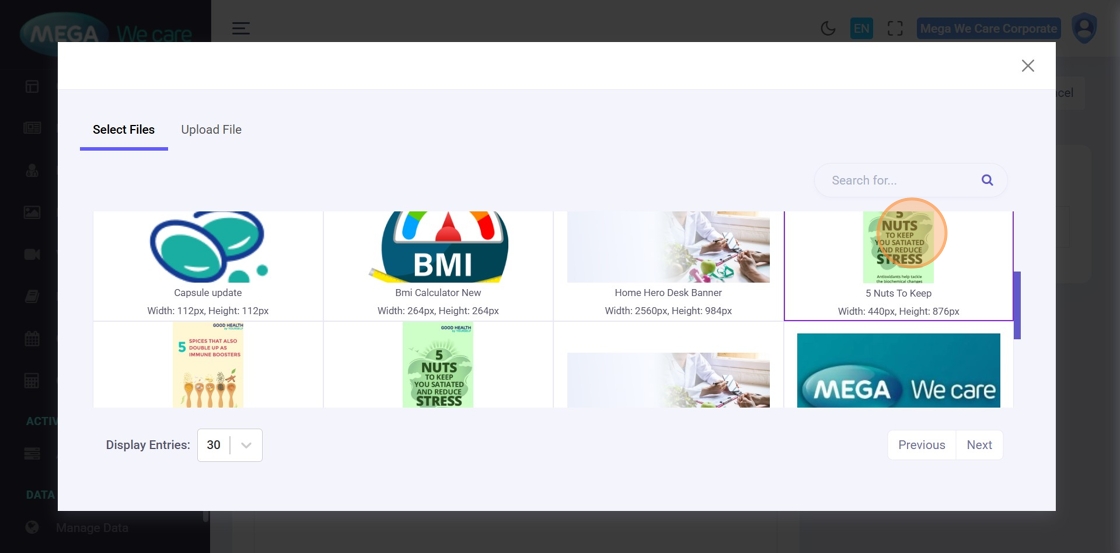Expand the entries chevron arrow

tap(246, 445)
